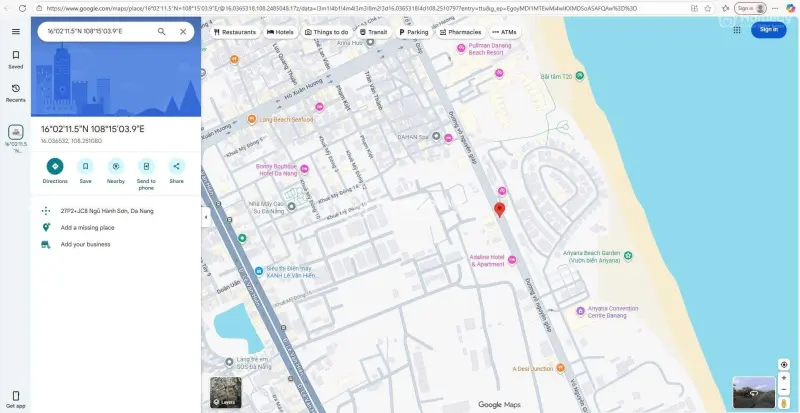The width and height of the screenshot is (800, 413).
Task: Open the Street View thumbnail
Action: point(753,392)
